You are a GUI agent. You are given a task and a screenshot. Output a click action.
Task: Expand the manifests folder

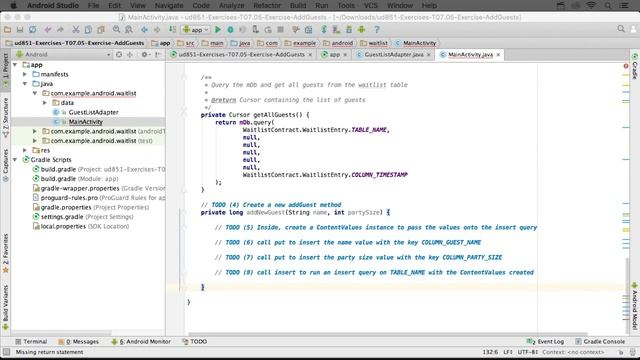tap(25, 74)
